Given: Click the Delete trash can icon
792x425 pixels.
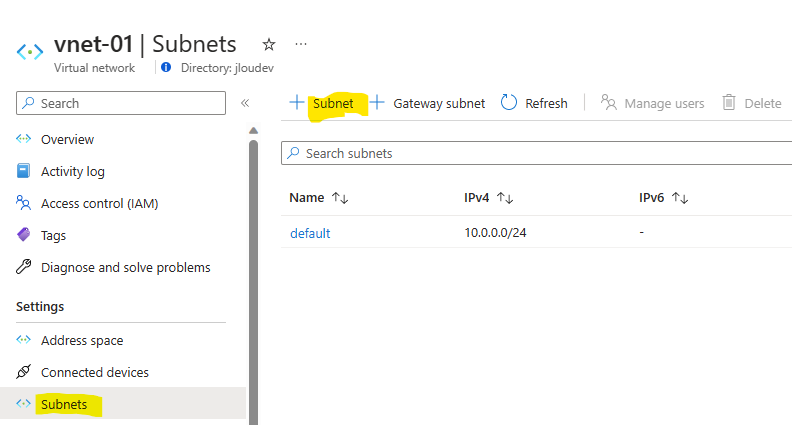Looking at the screenshot, I should [729, 102].
